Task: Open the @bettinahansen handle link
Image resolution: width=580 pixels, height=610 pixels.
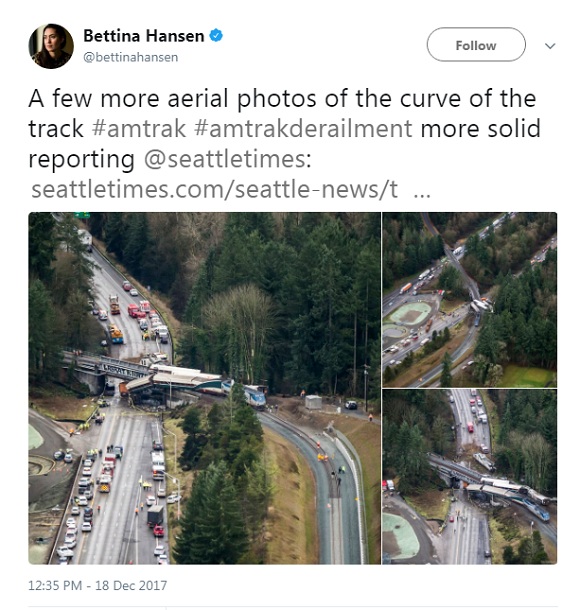Action: coord(131,57)
